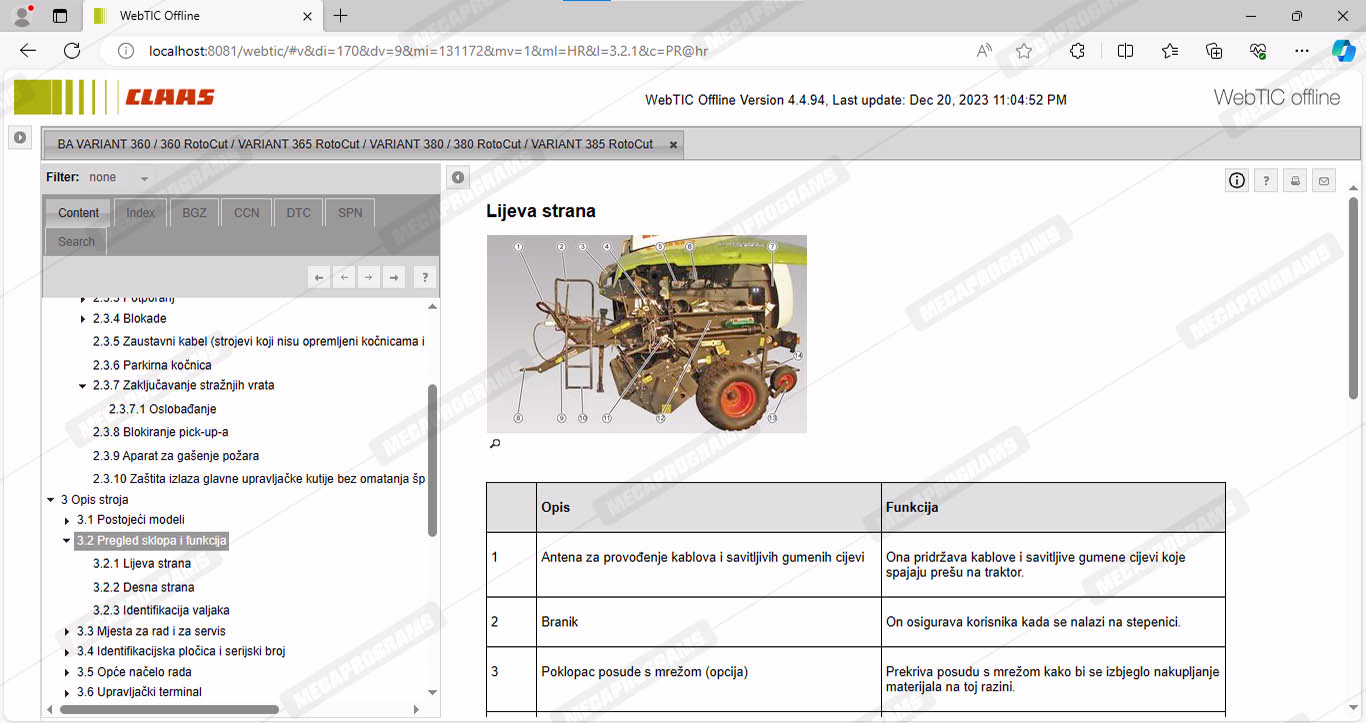Click the magnifier icon under the baler image
This screenshot has height=723, width=1366.
tap(494, 444)
